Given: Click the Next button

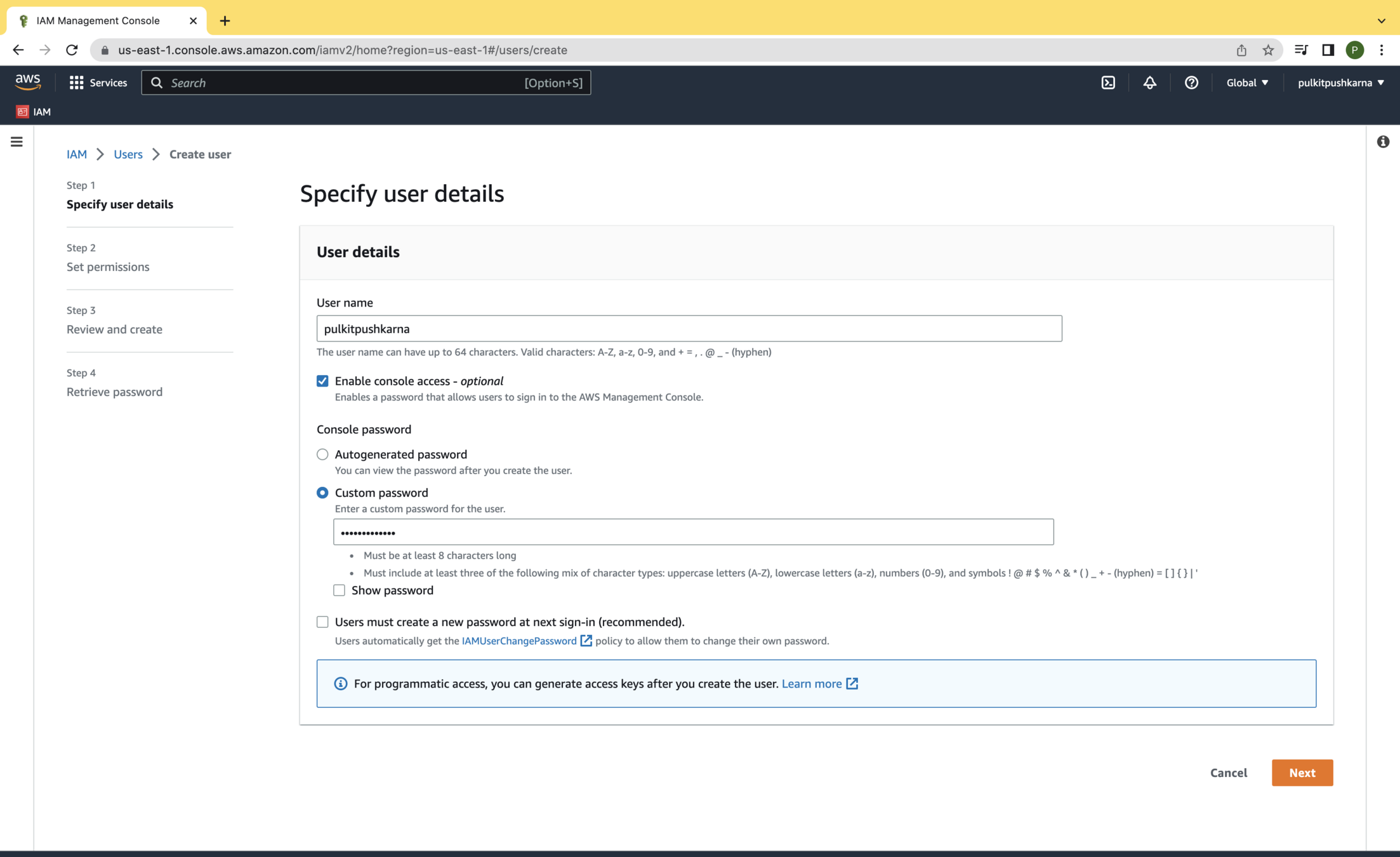Looking at the screenshot, I should [1302, 773].
